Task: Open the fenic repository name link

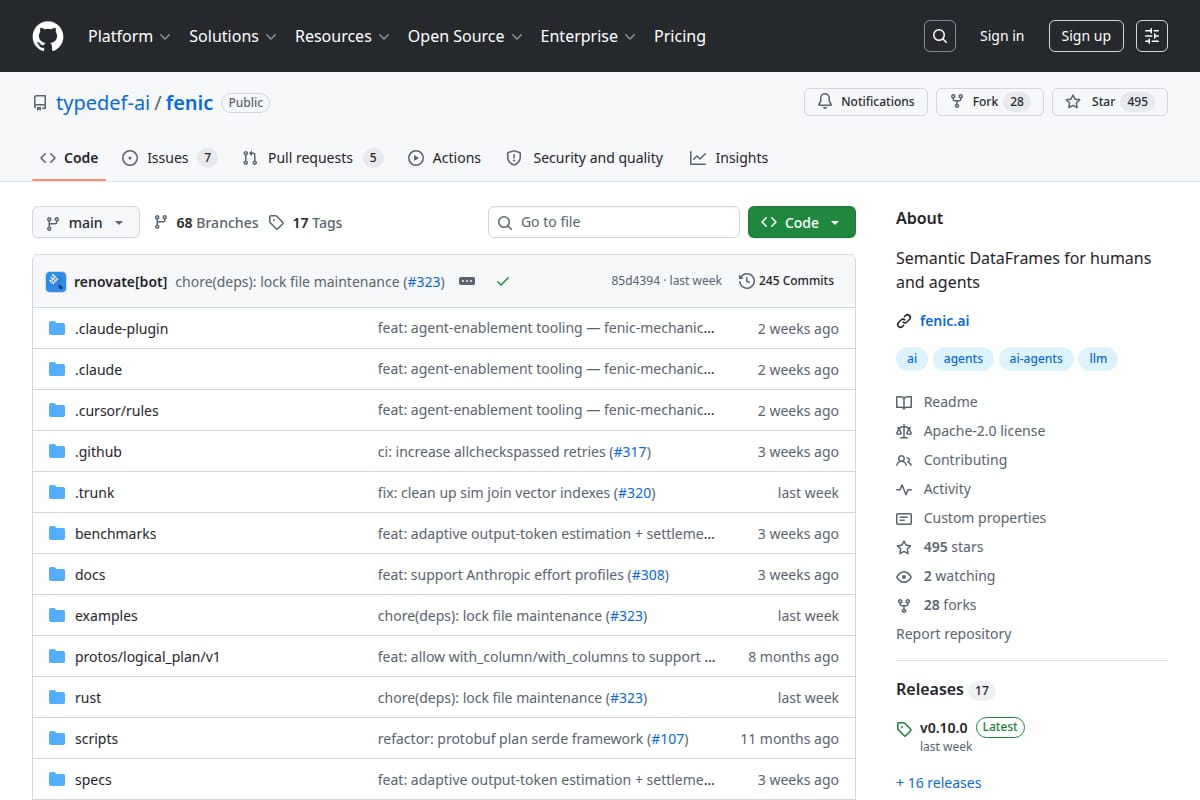Action: point(190,102)
